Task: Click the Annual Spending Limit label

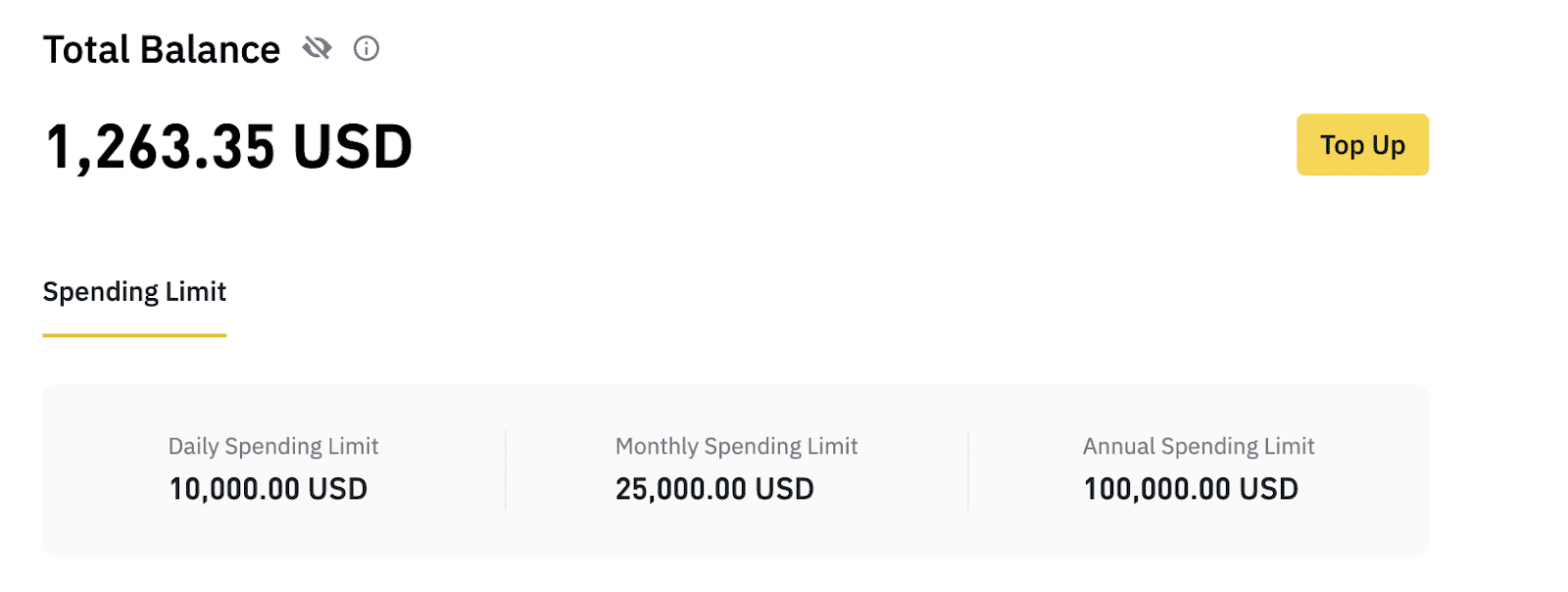Action: coord(1199,446)
